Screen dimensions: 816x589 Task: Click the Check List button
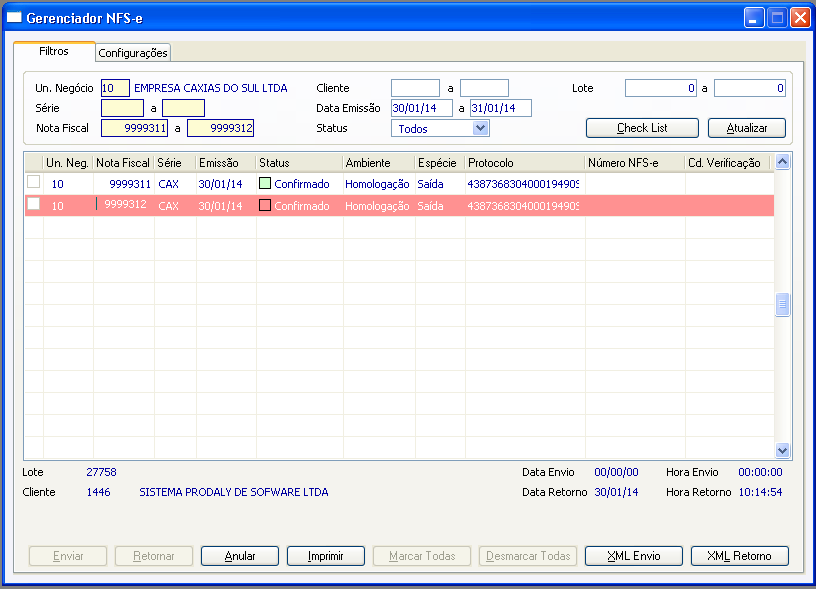(x=642, y=128)
